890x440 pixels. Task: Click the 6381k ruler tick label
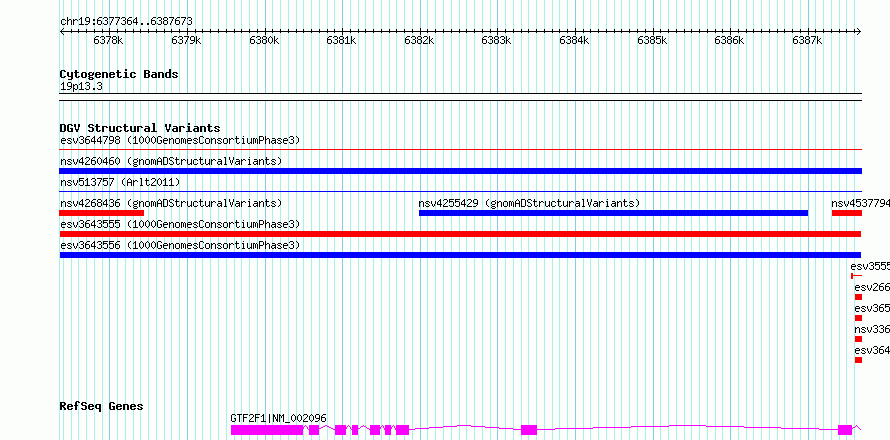(341, 41)
